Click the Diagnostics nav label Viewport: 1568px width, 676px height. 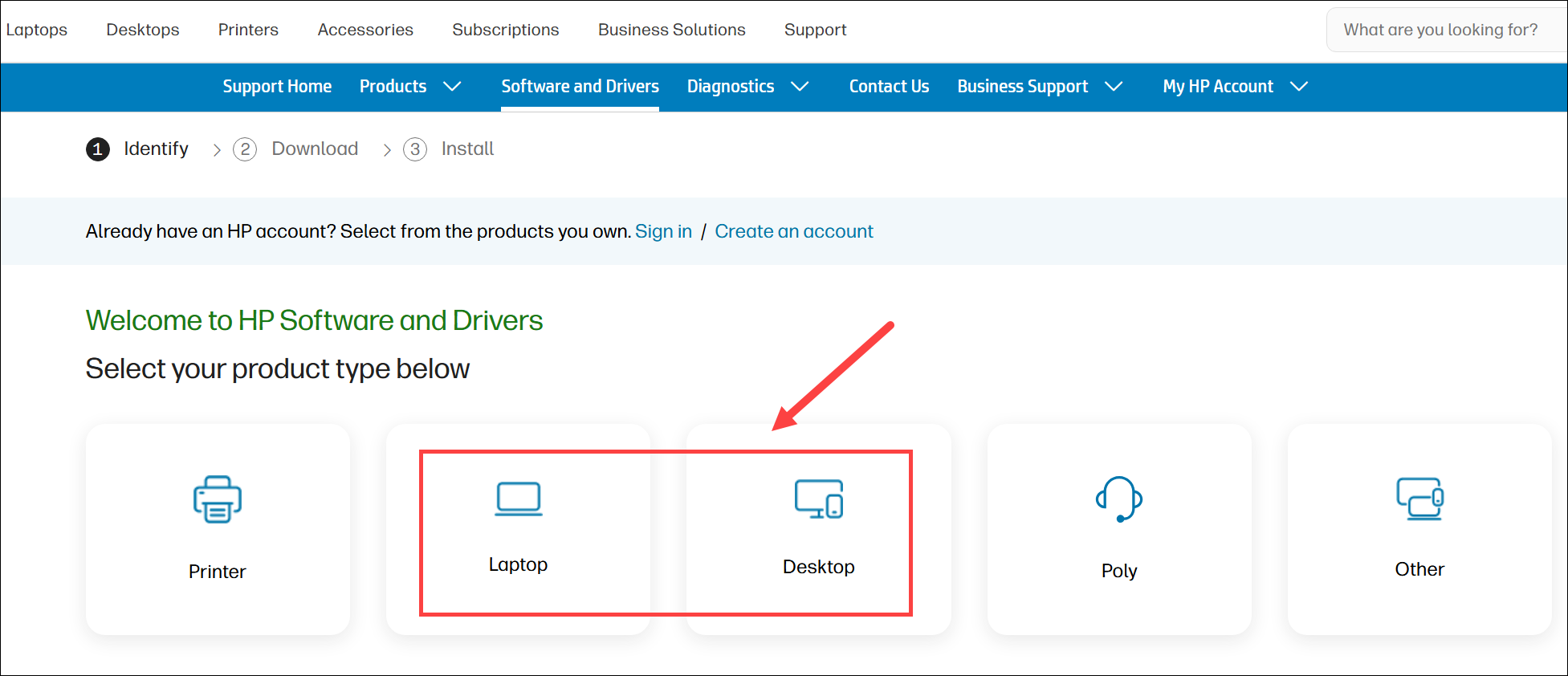click(731, 86)
